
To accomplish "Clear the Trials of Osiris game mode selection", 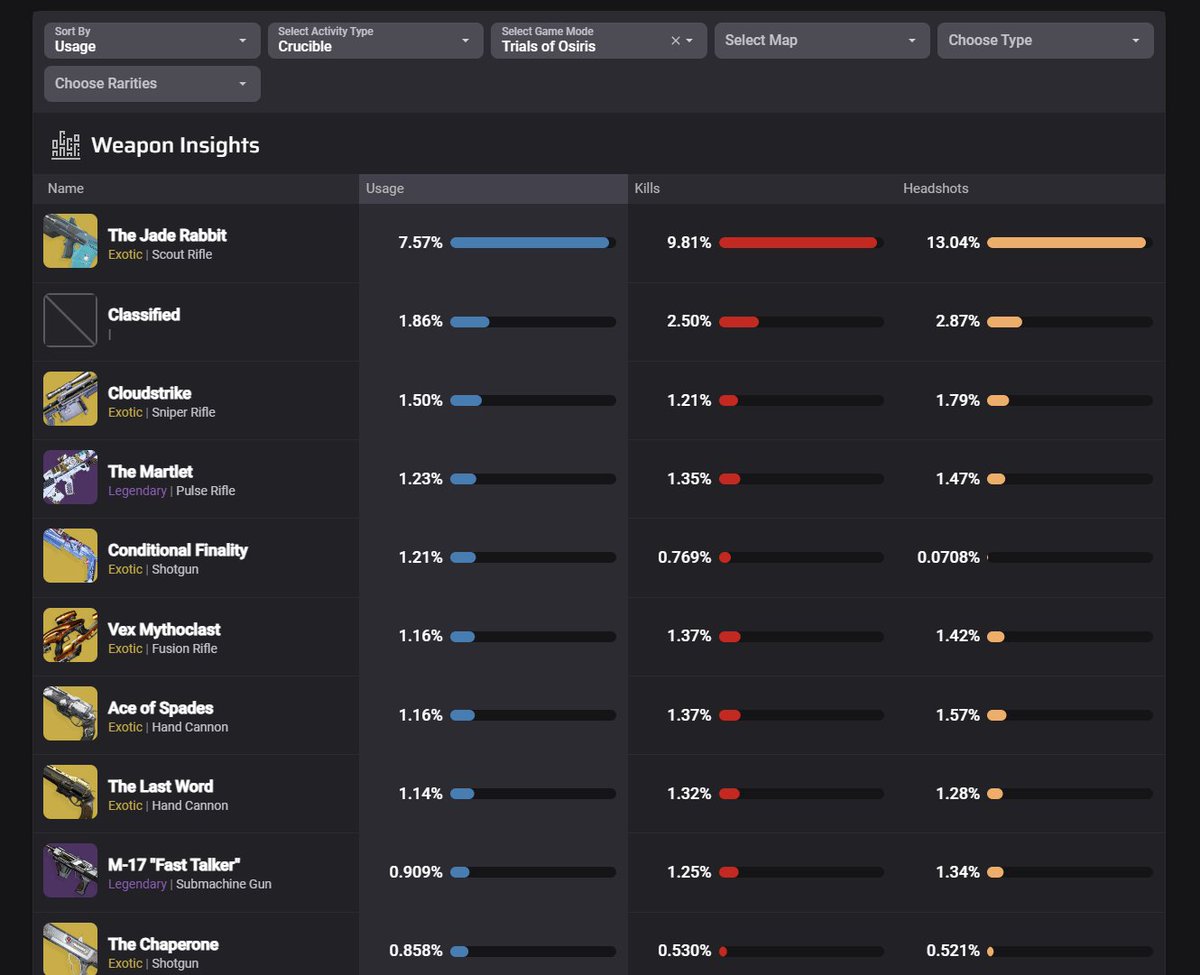I will tap(675, 41).
